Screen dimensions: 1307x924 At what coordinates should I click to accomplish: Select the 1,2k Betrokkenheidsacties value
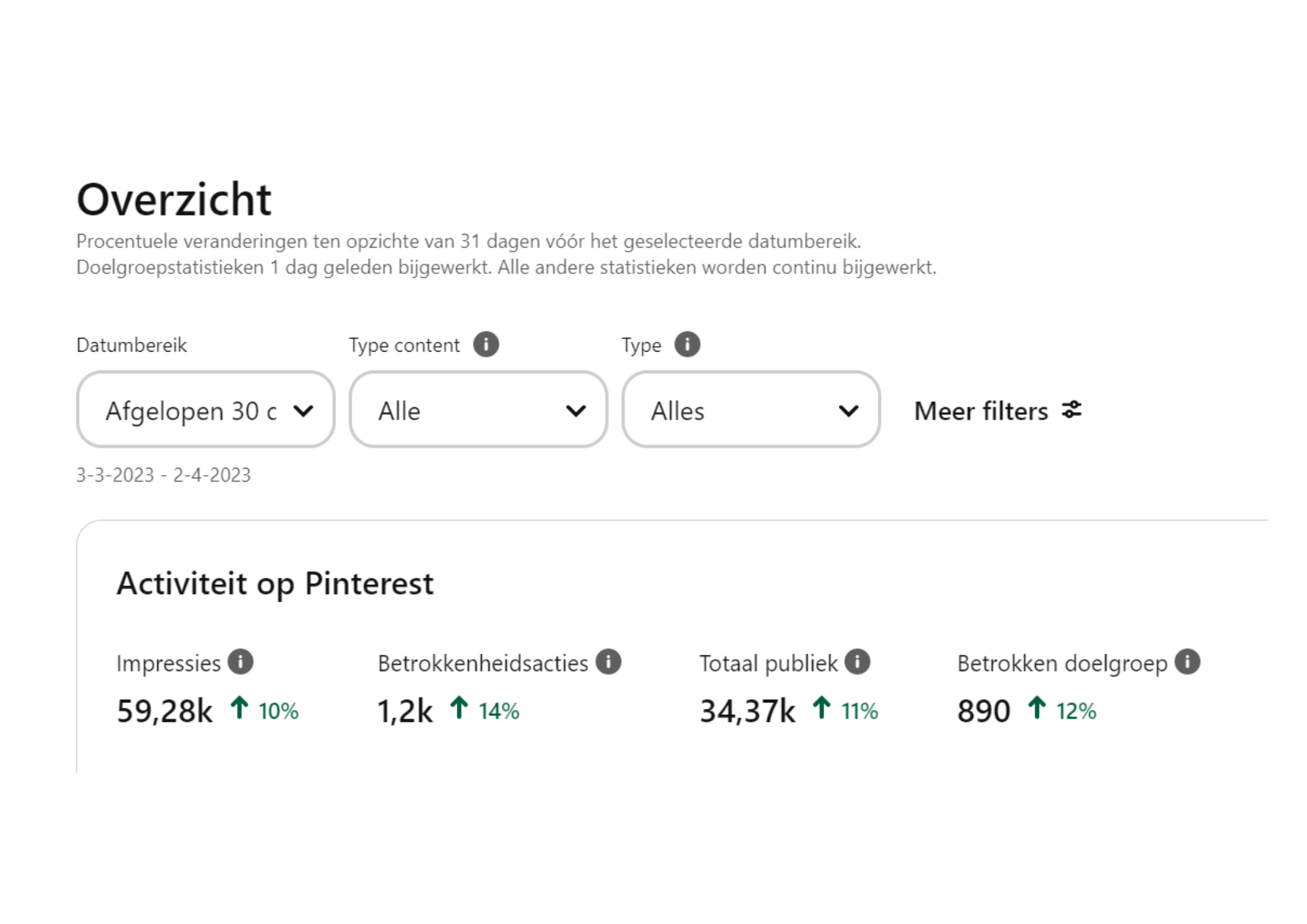tap(405, 711)
